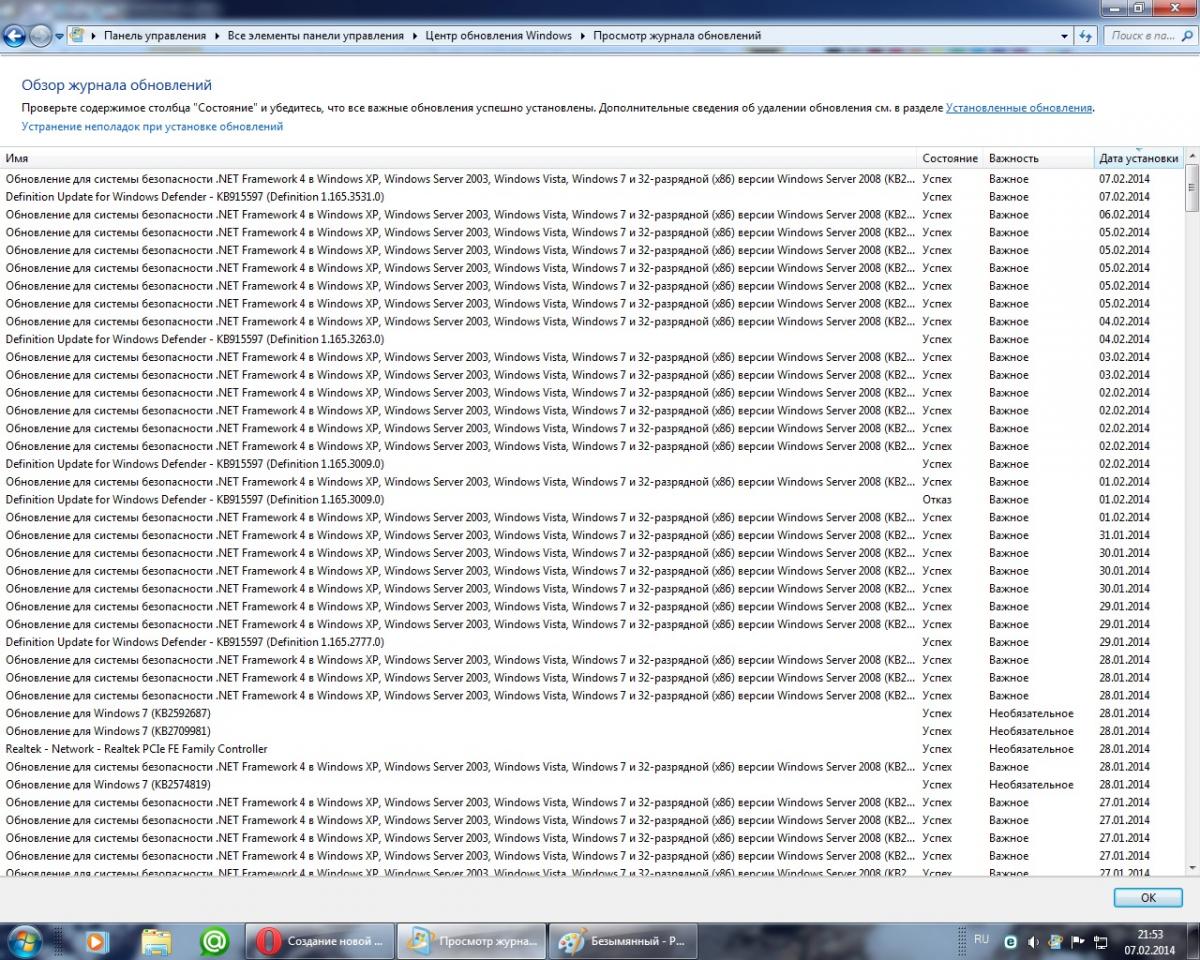Click the Forward navigation arrow button
The width and height of the screenshot is (1200, 960).
[x=41, y=37]
